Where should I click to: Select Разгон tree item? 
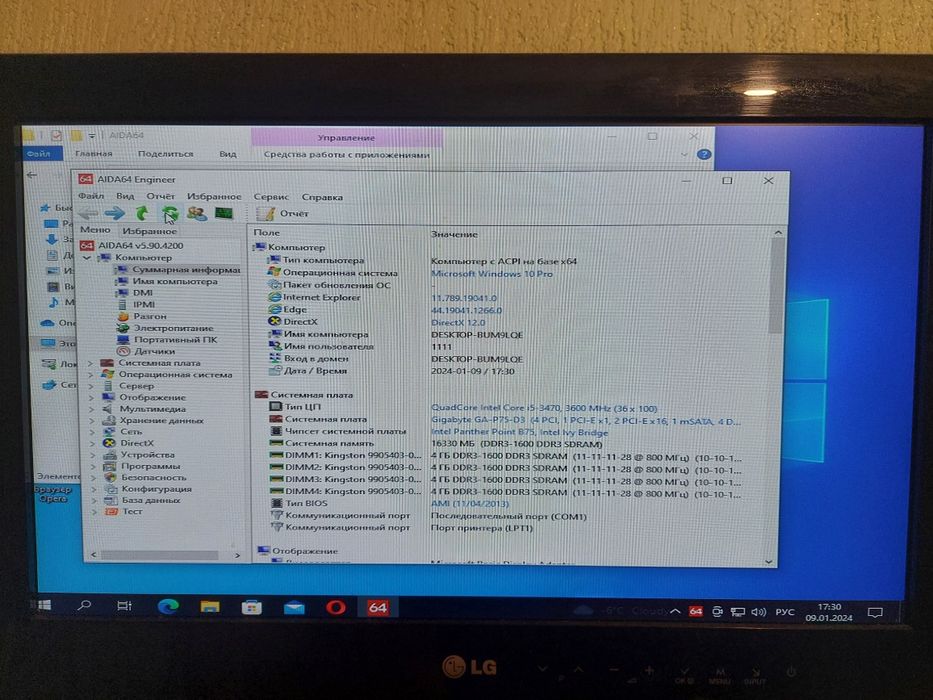(x=150, y=316)
